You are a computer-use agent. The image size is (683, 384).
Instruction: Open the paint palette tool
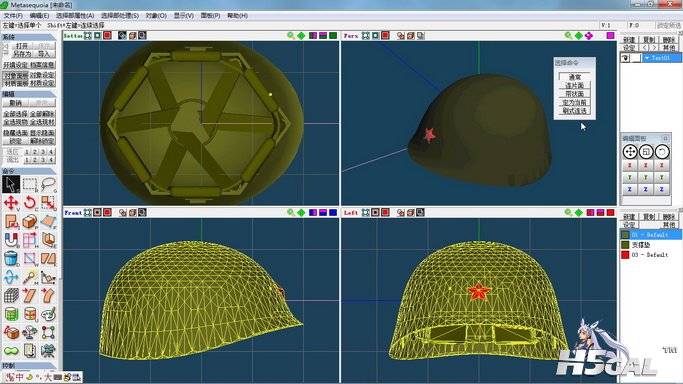[x=48, y=314]
